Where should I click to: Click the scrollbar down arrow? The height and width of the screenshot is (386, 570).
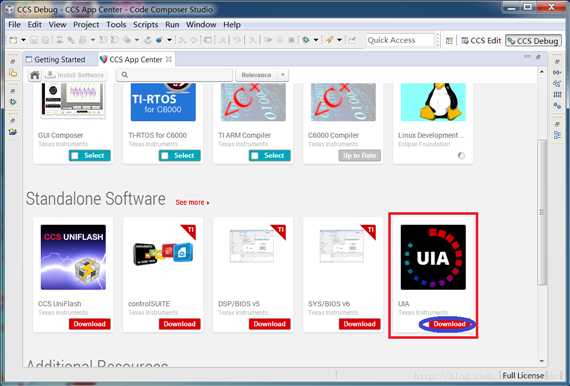pyautogui.click(x=542, y=361)
